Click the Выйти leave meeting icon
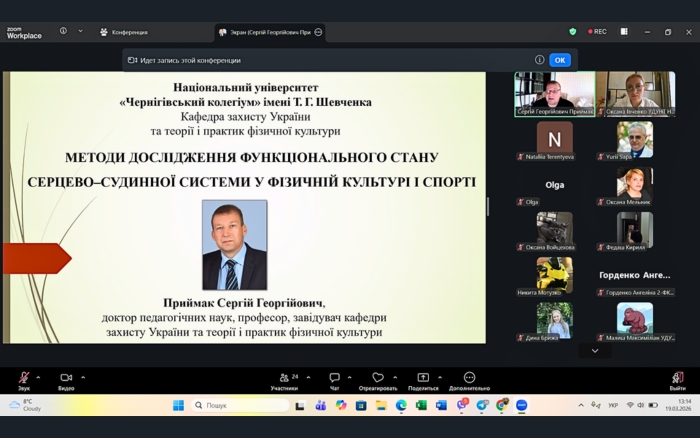Image resolution: width=700 pixels, height=438 pixels. (x=677, y=378)
